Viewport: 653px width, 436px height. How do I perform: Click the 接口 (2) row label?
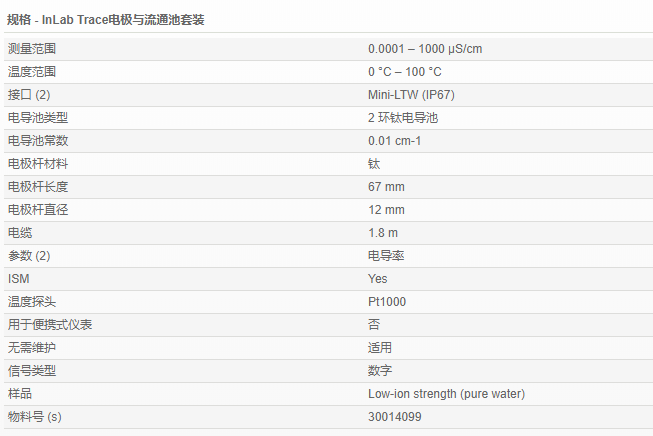click(28, 95)
